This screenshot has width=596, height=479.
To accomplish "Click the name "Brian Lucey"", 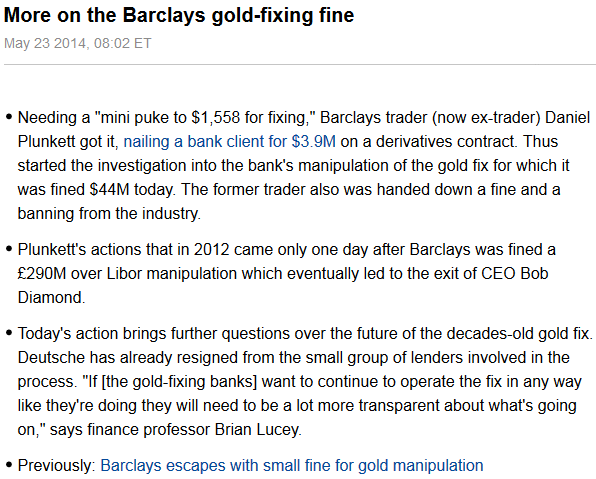I will point(258,429).
